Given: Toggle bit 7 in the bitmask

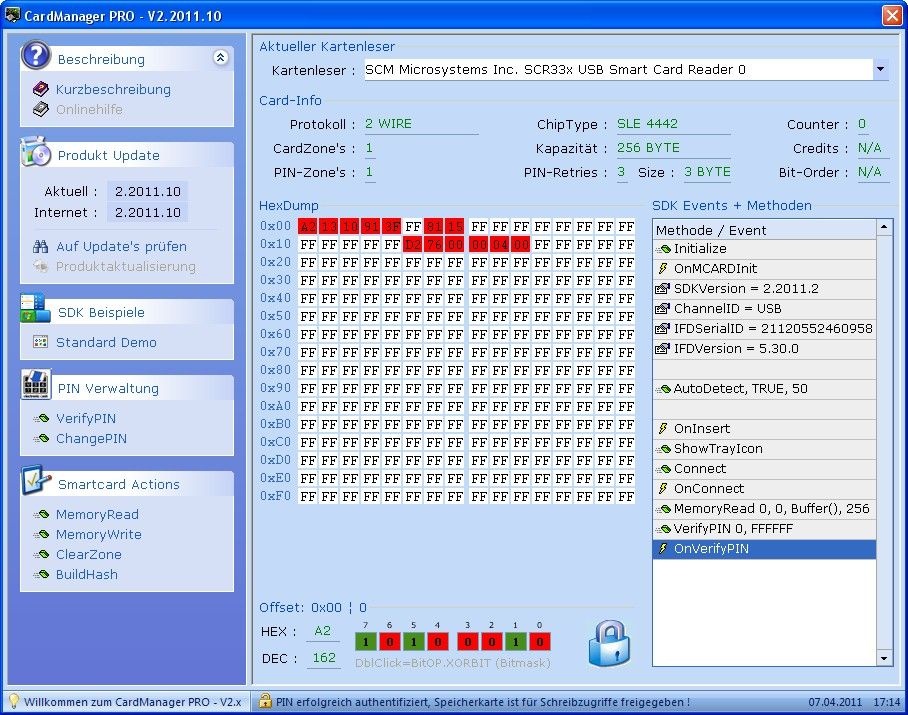Looking at the screenshot, I should [x=365, y=641].
